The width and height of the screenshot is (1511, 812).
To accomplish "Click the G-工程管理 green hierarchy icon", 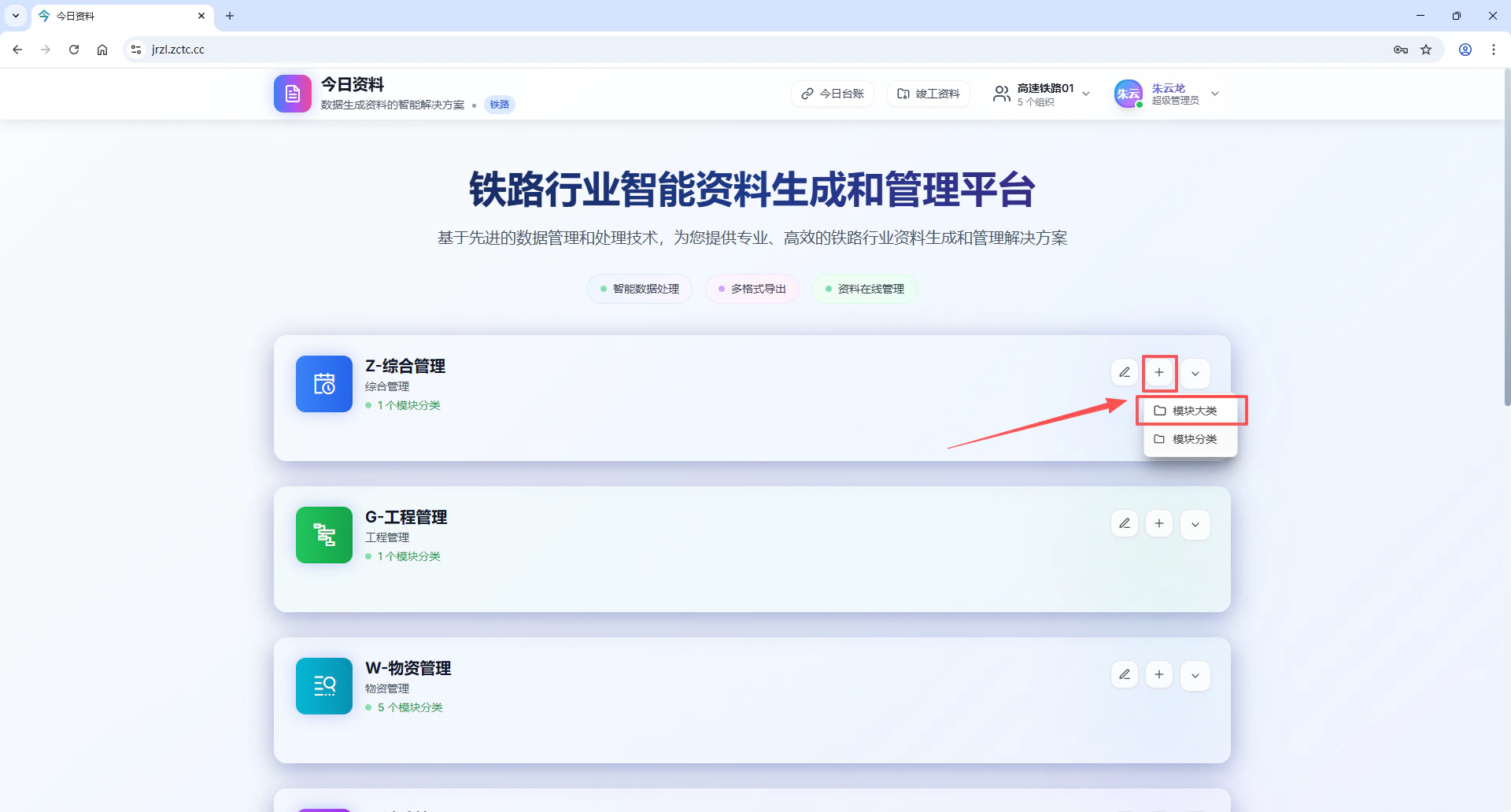I will tap(324, 535).
